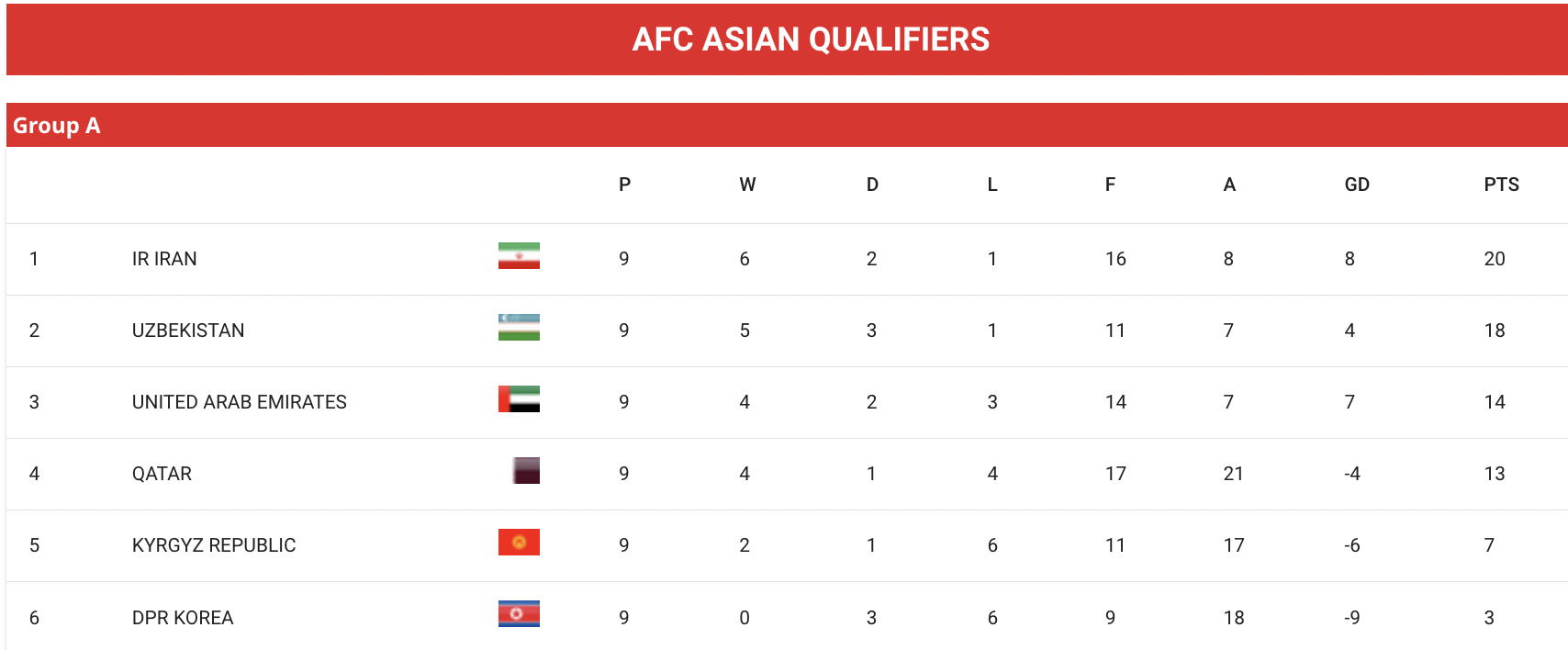Click the Uzbekistan flag icon

click(x=519, y=327)
